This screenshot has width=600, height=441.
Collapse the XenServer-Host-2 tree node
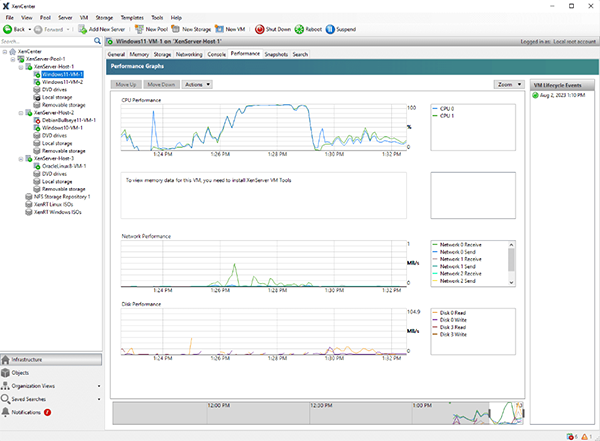tap(19, 113)
